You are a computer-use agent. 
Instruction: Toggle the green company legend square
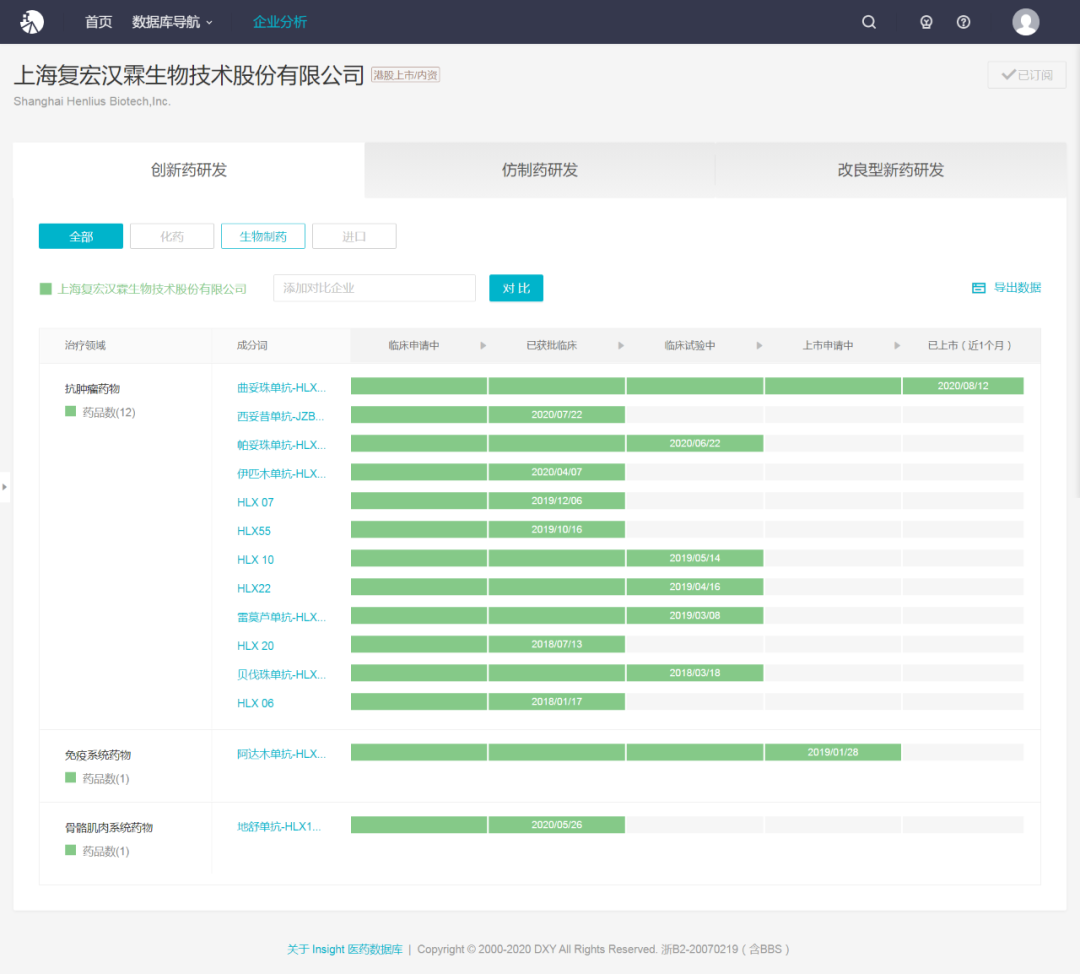tap(45, 289)
